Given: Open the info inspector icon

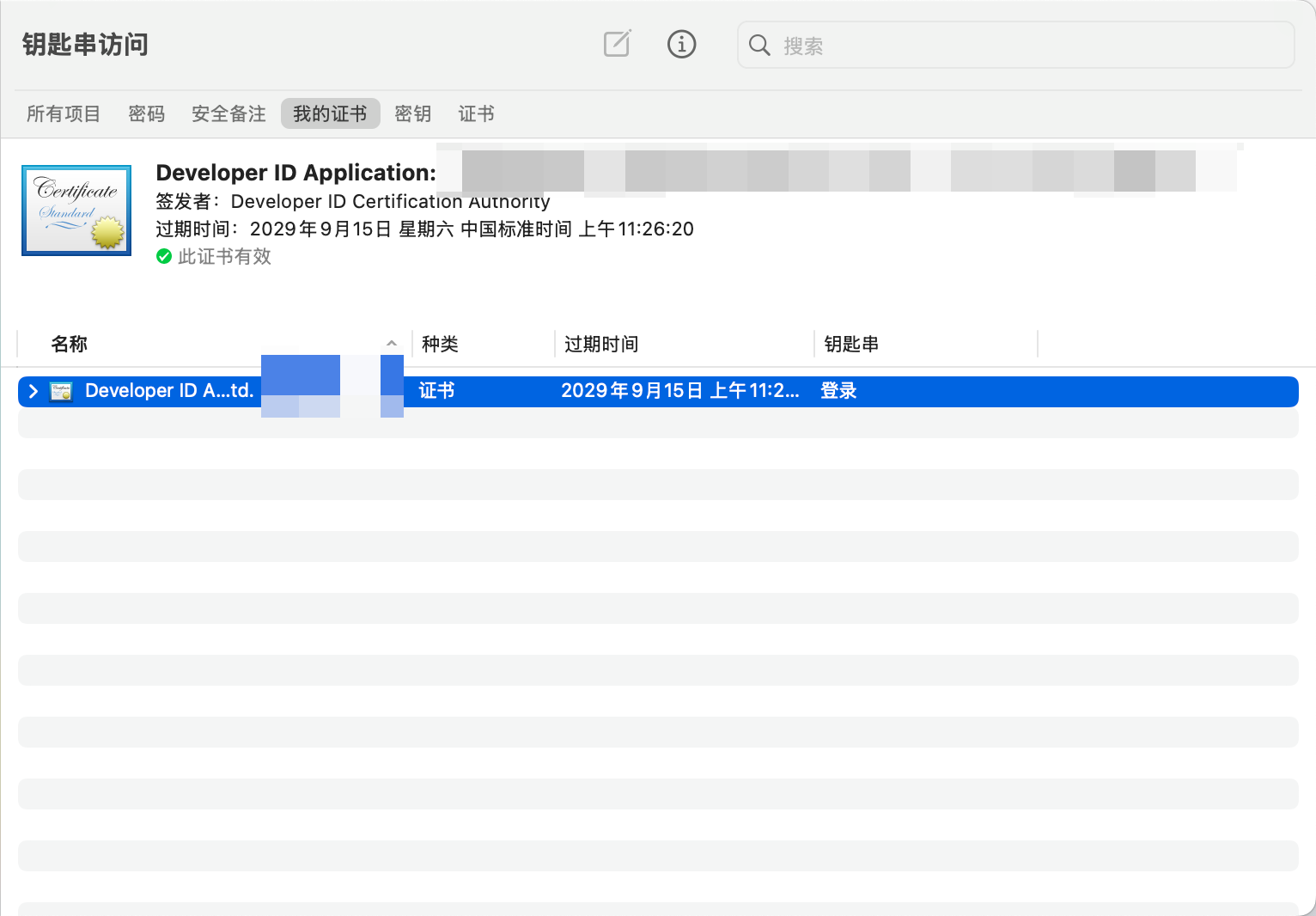Looking at the screenshot, I should (681, 44).
